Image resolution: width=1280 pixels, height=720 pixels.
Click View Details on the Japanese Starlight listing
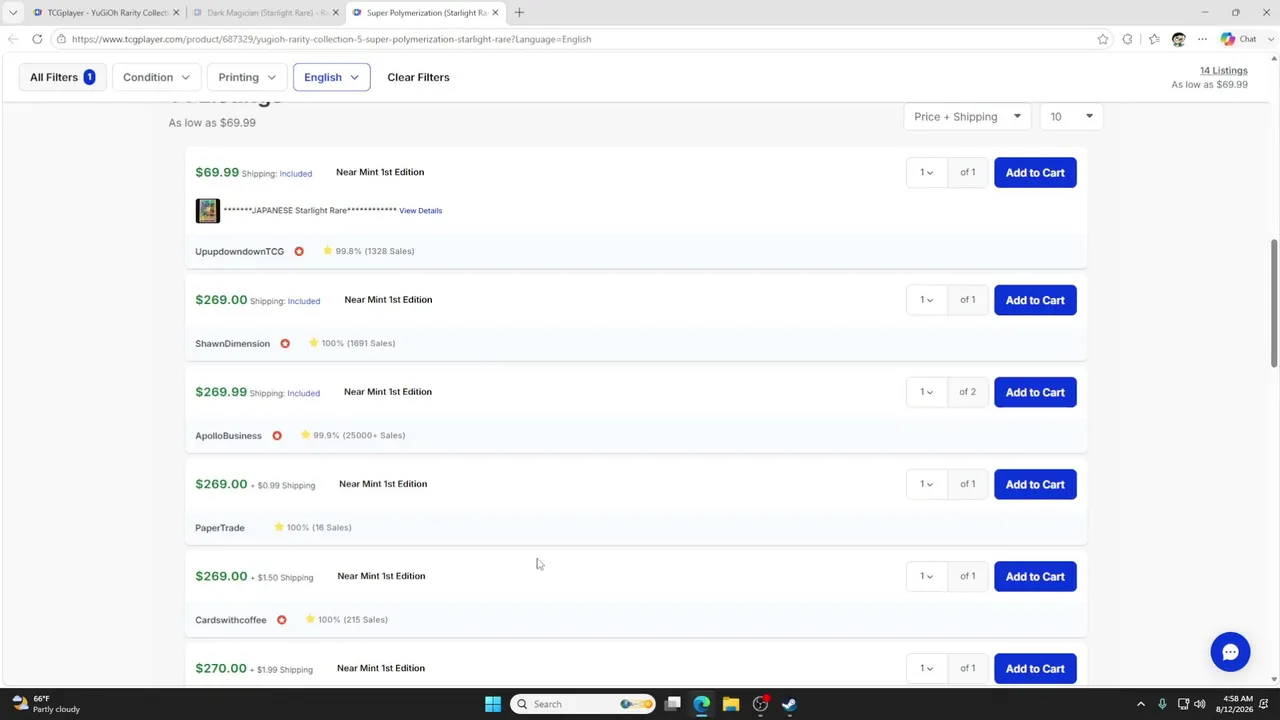420,211
